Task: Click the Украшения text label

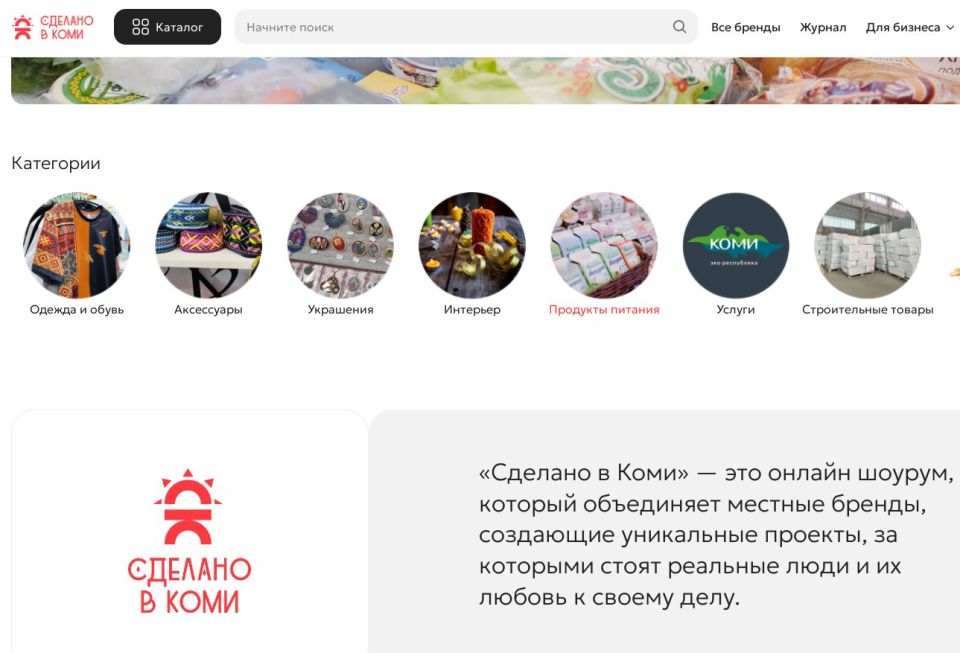Action: (x=340, y=310)
